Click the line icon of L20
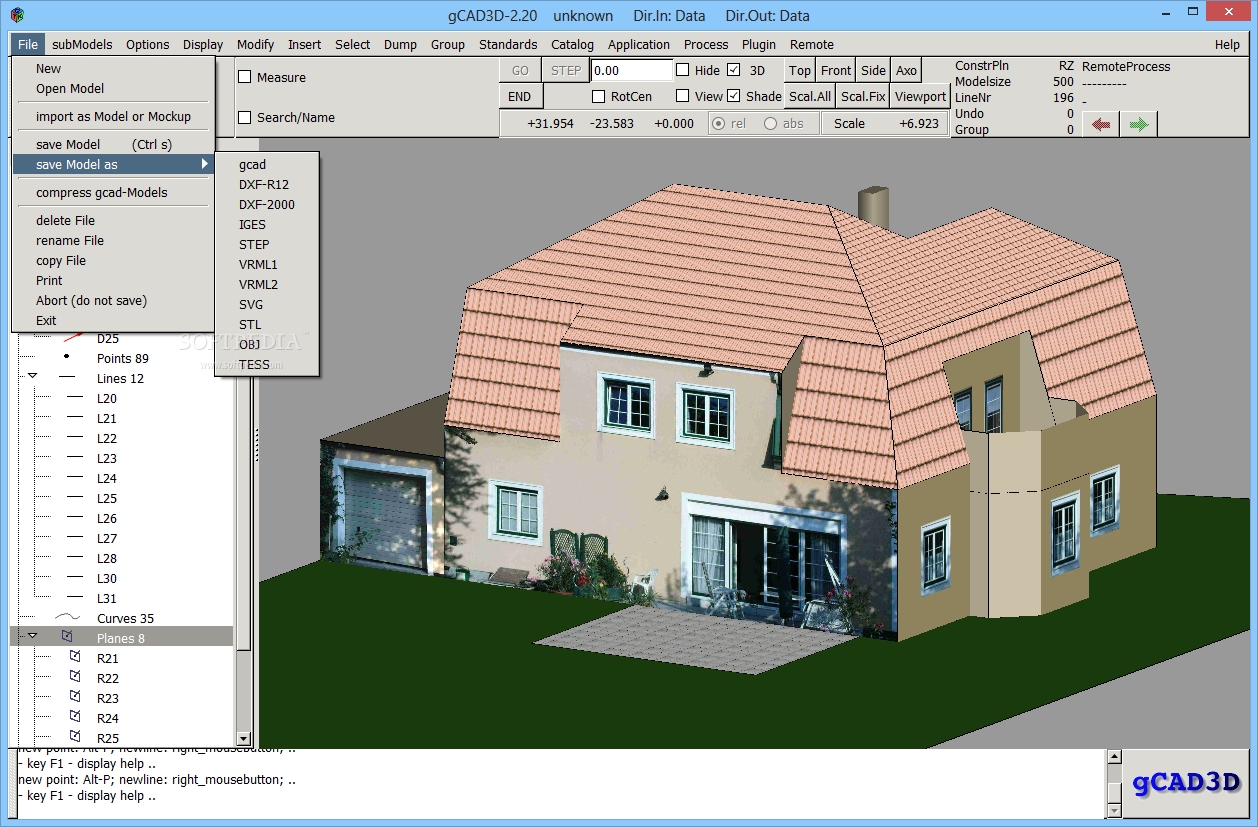 pyautogui.click(x=75, y=398)
